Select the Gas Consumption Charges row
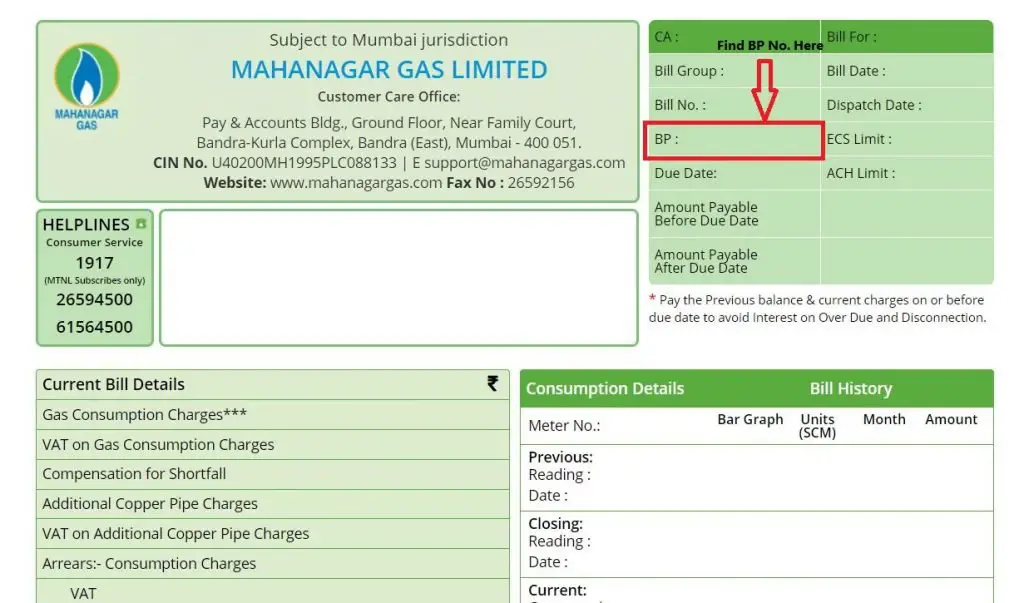The width and height of the screenshot is (1024, 603). [273, 415]
